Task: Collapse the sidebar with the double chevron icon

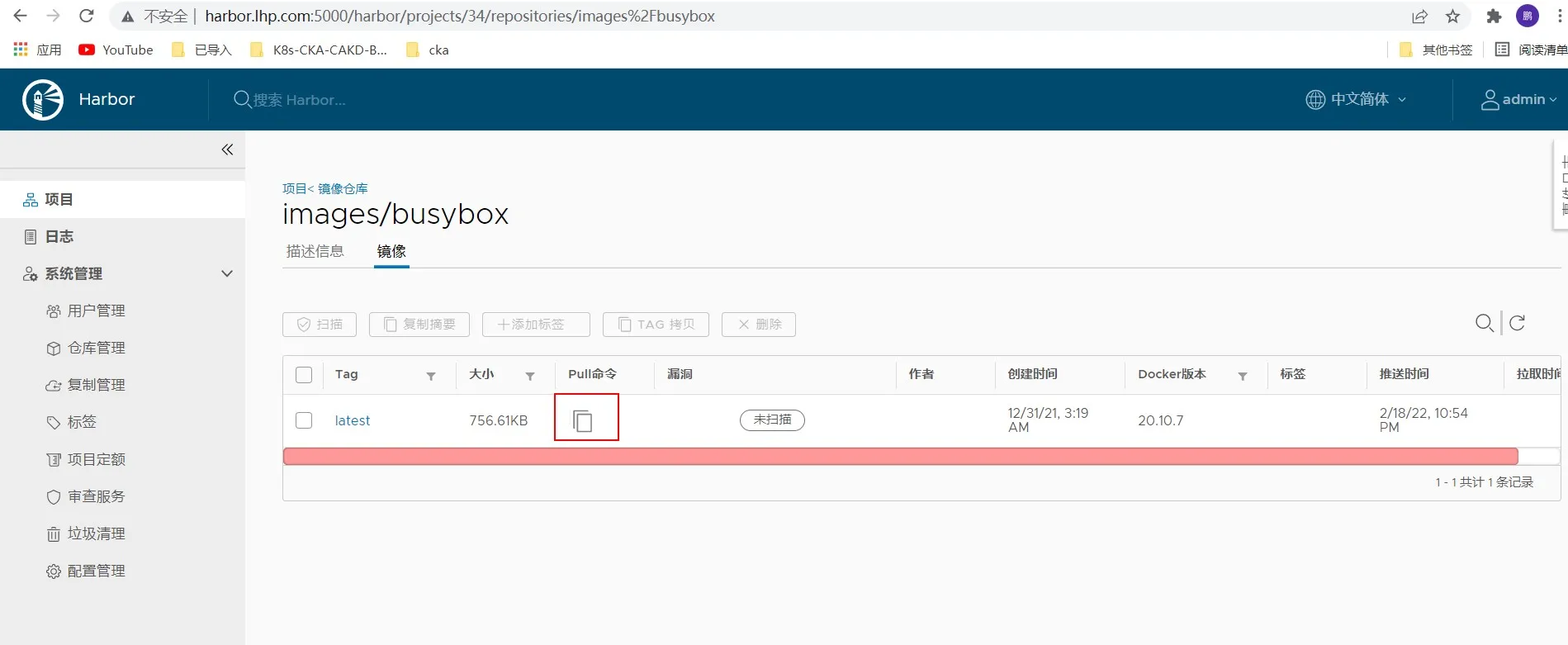Action: [x=227, y=149]
